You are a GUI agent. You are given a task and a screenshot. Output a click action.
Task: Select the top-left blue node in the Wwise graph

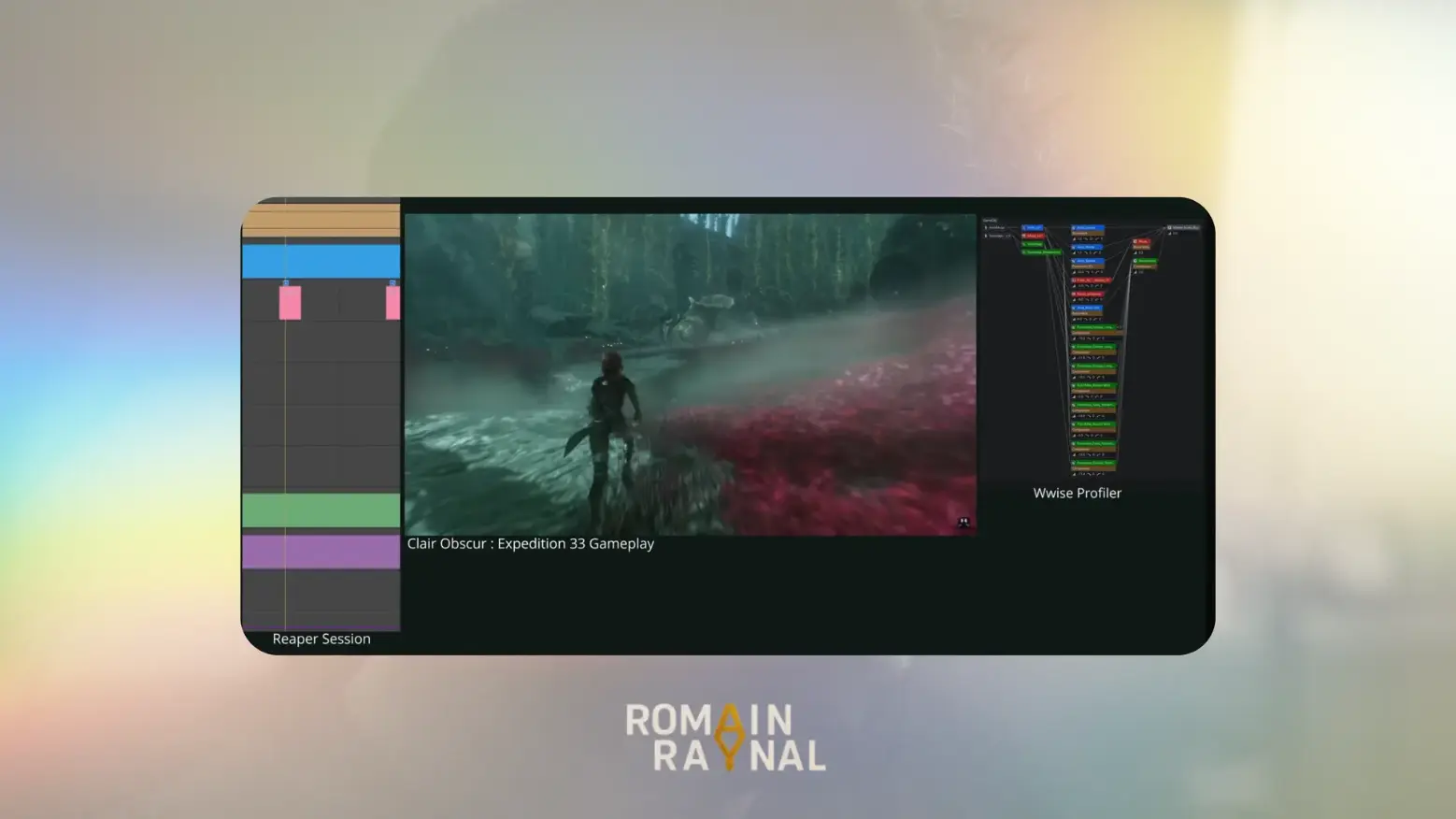point(1033,227)
